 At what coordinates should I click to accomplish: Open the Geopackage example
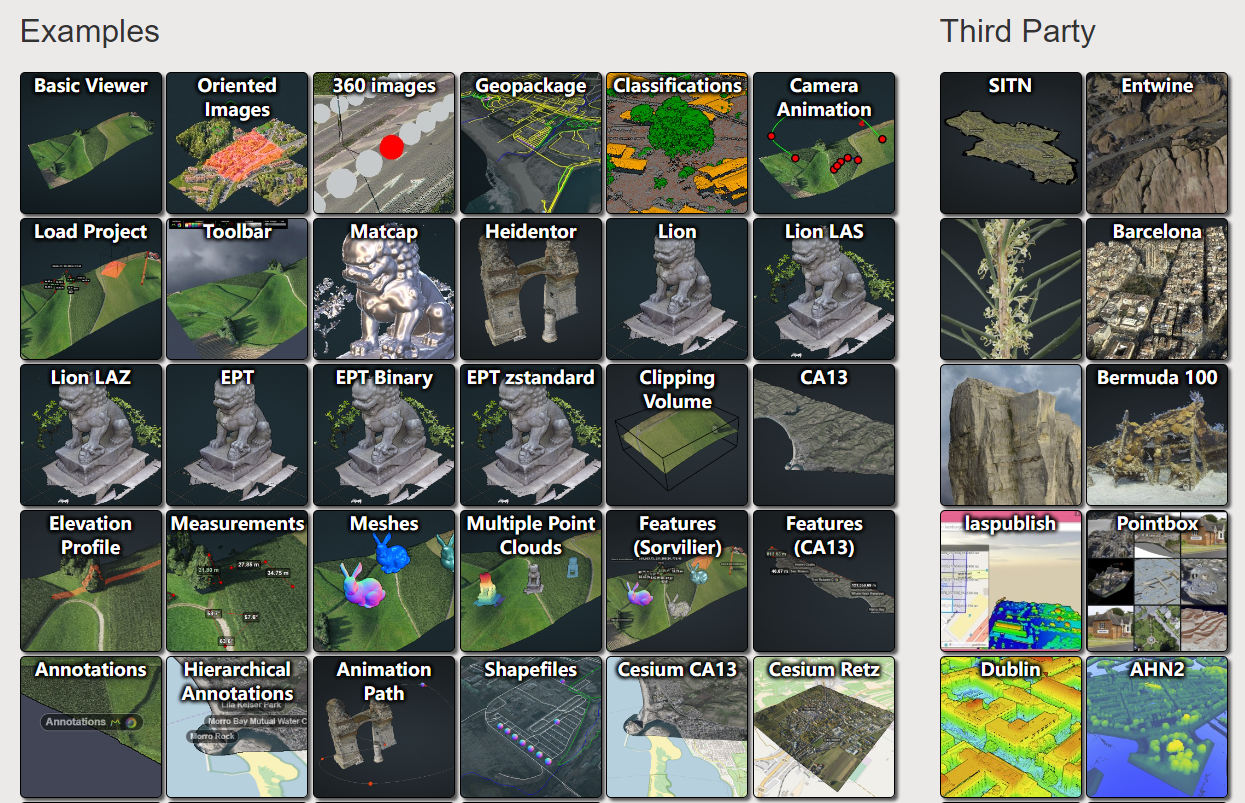[x=531, y=143]
